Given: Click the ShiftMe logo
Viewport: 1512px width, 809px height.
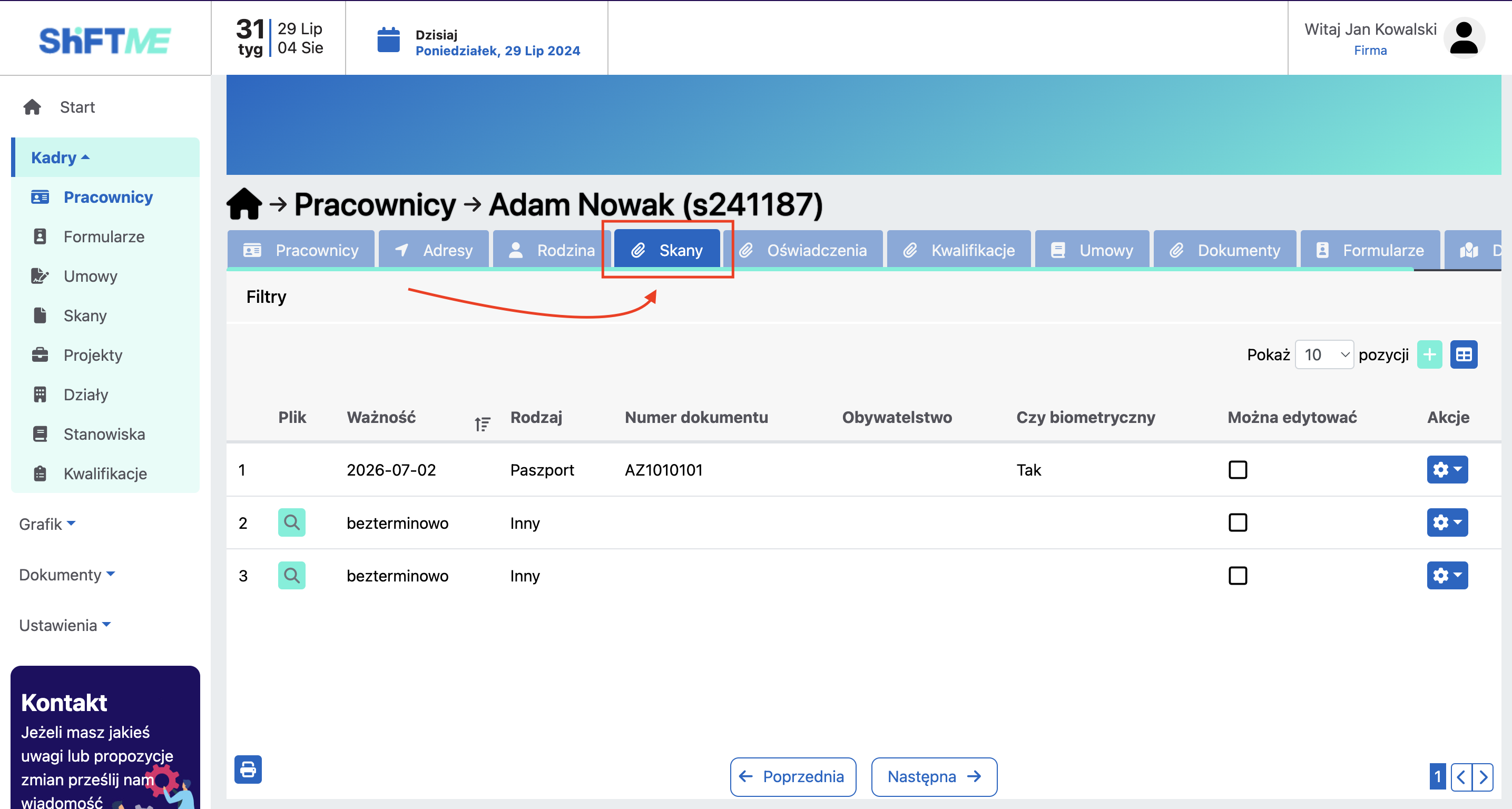Looking at the screenshot, I should pyautogui.click(x=104, y=40).
